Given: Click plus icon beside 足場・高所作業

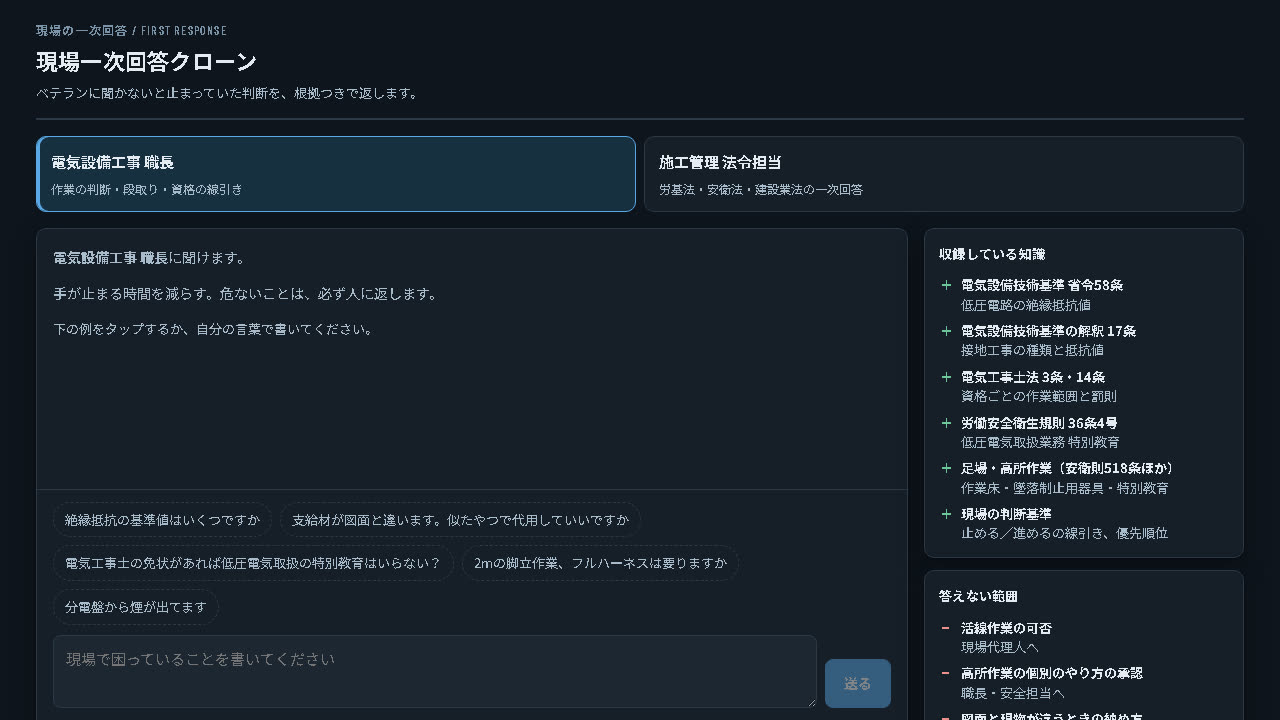Looking at the screenshot, I should (x=946, y=468).
